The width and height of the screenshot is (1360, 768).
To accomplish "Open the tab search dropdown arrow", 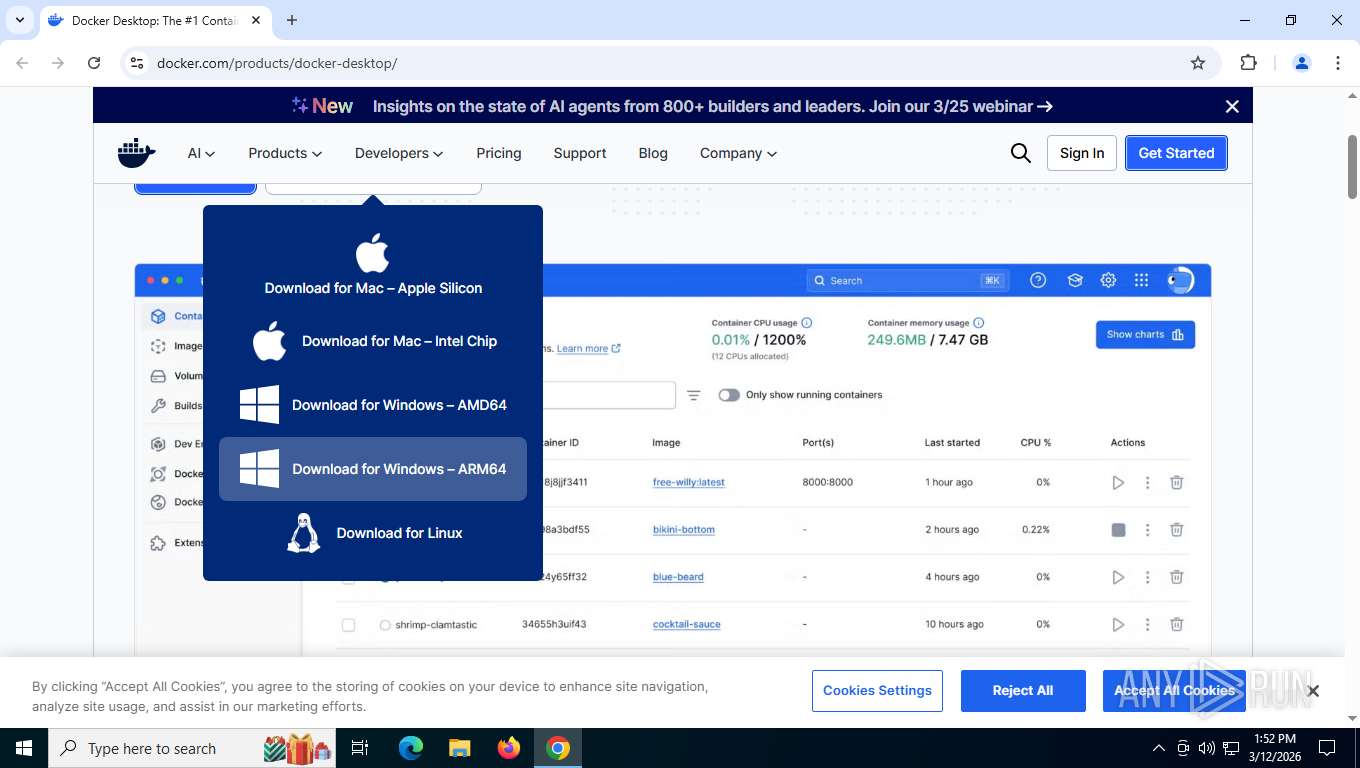I will point(19,20).
